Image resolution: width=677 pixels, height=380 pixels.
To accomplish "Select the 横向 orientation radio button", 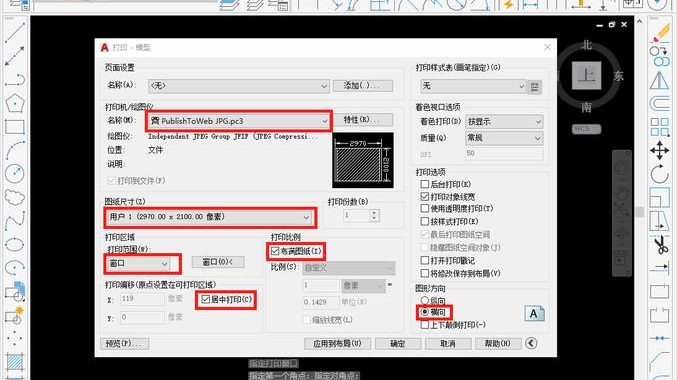I will (425, 312).
